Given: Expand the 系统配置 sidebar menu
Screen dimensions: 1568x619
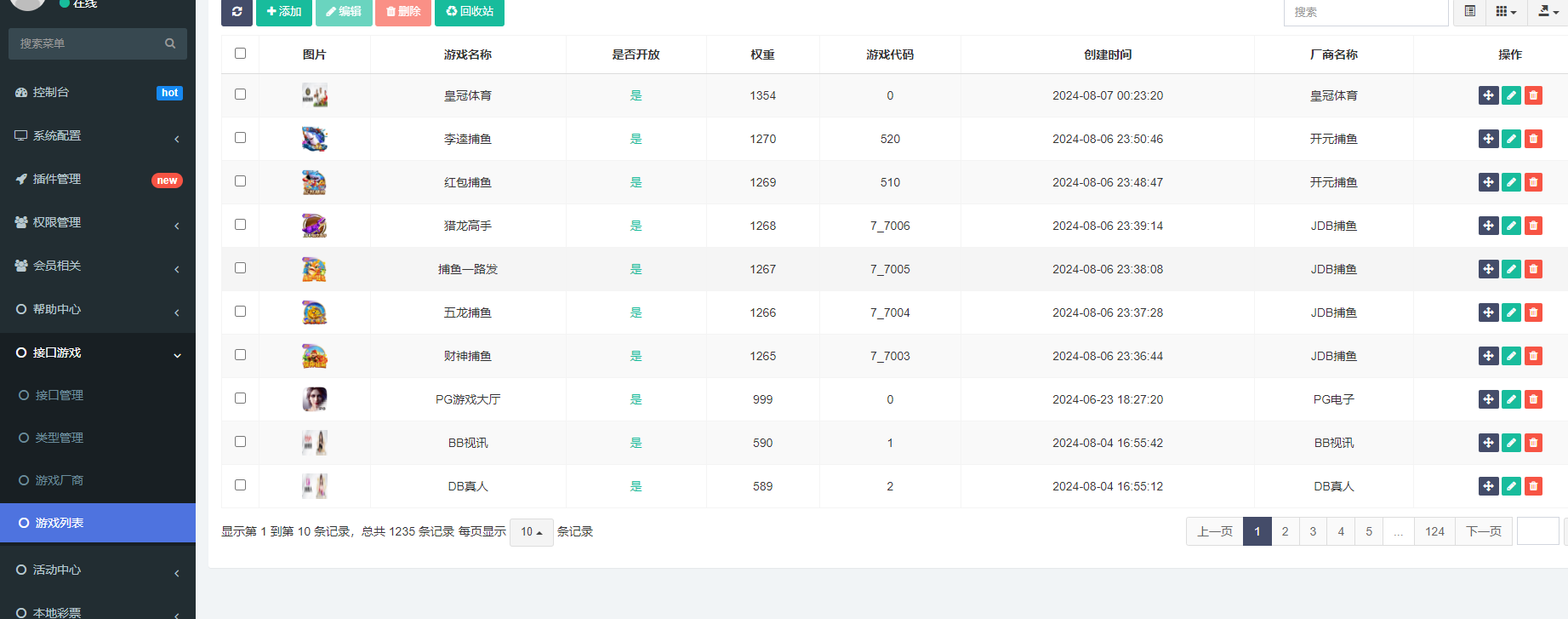Looking at the screenshot, I should click(x=98, y=136).
